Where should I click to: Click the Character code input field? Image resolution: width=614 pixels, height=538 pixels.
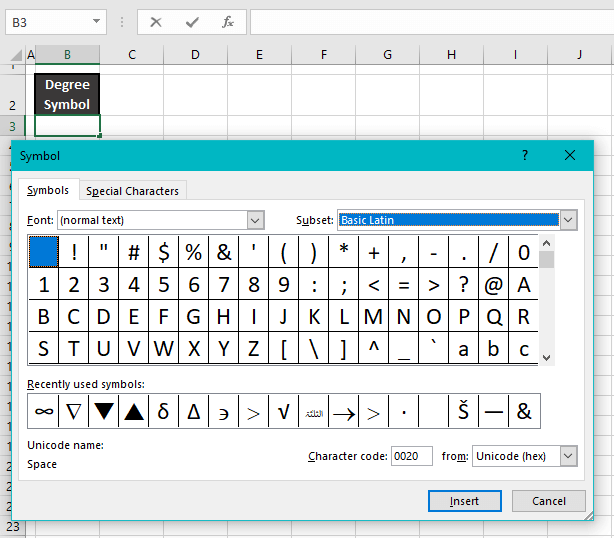tap(411, 456)
